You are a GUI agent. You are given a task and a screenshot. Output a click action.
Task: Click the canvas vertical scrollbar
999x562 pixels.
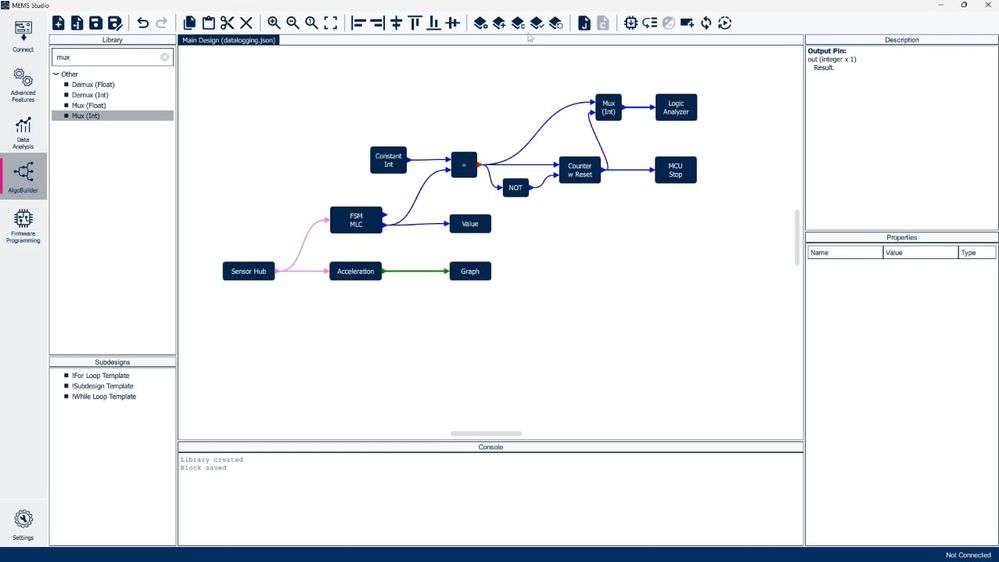(x=796, y=237)
